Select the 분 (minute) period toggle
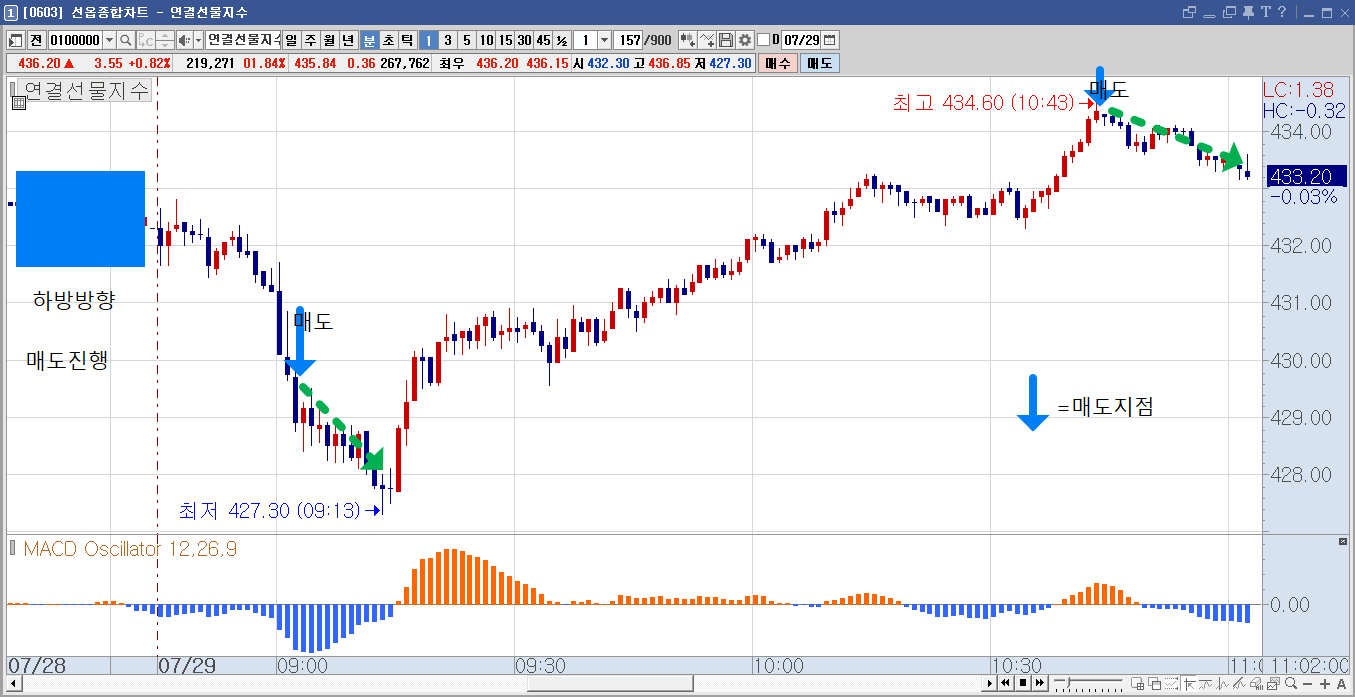The width and height of the screenshot is (1355, 697). tap(369, 40)
